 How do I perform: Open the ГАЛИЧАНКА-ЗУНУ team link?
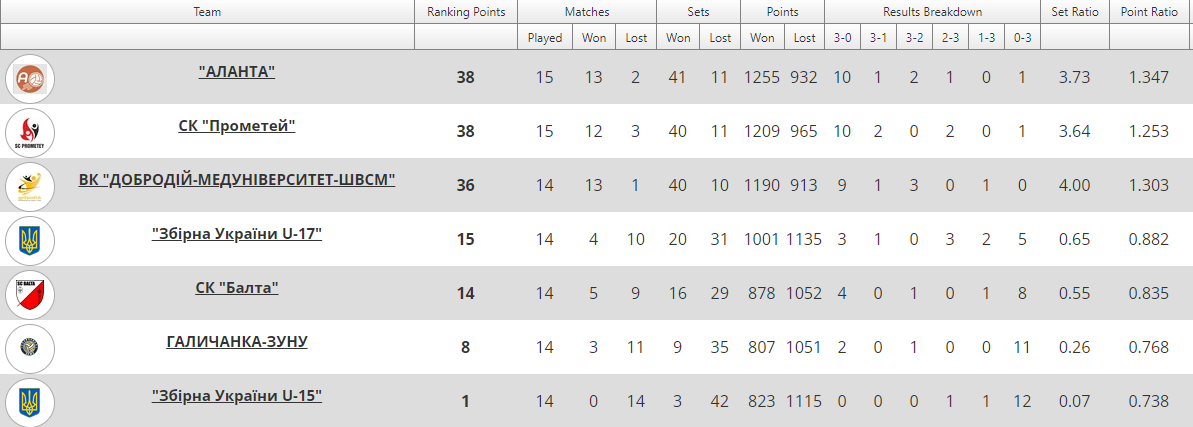tap(237, 342)
